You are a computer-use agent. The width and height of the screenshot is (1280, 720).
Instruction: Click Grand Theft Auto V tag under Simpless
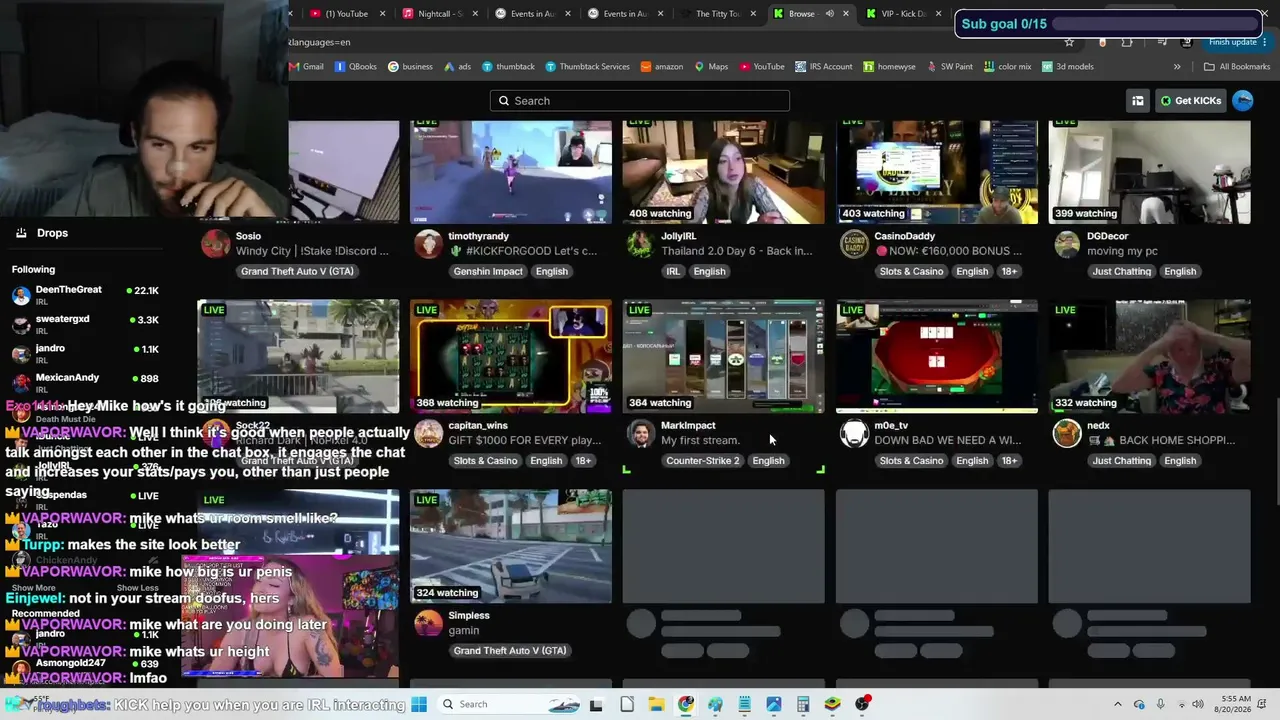pos(509,651)
